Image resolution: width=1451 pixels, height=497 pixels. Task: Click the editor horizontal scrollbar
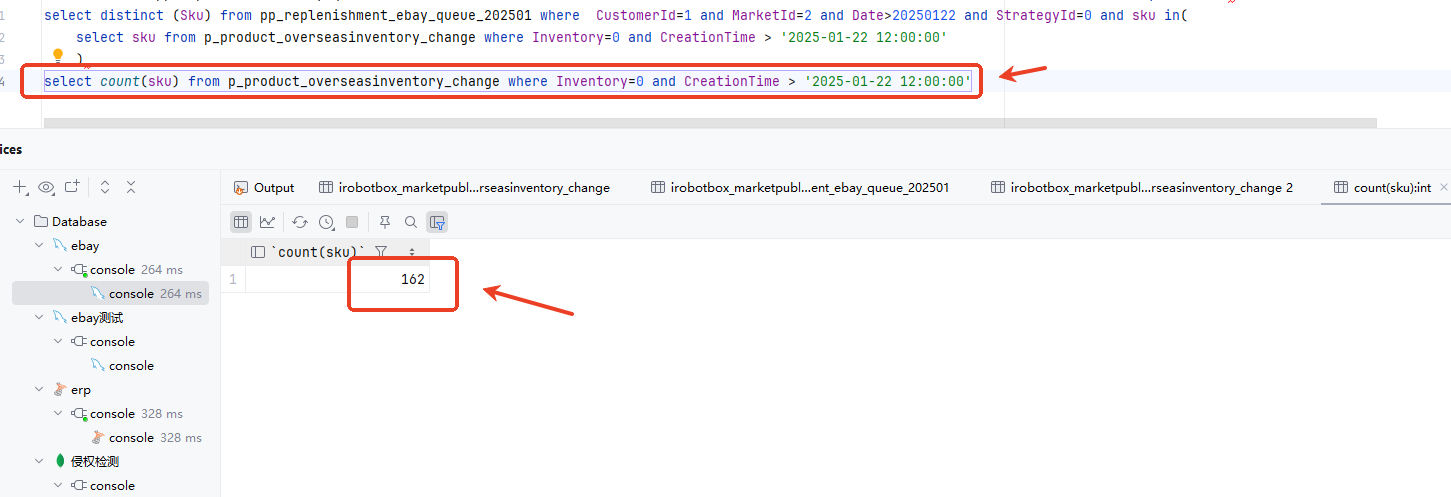[x=710, y=123]
